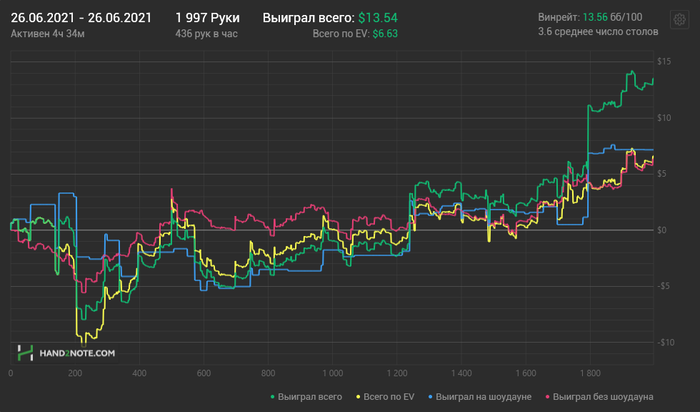The image size is (700, 412).
Task: Click the blue 'Выиграл на шоудауне' legend dot
Action: (x=431, y=397)
